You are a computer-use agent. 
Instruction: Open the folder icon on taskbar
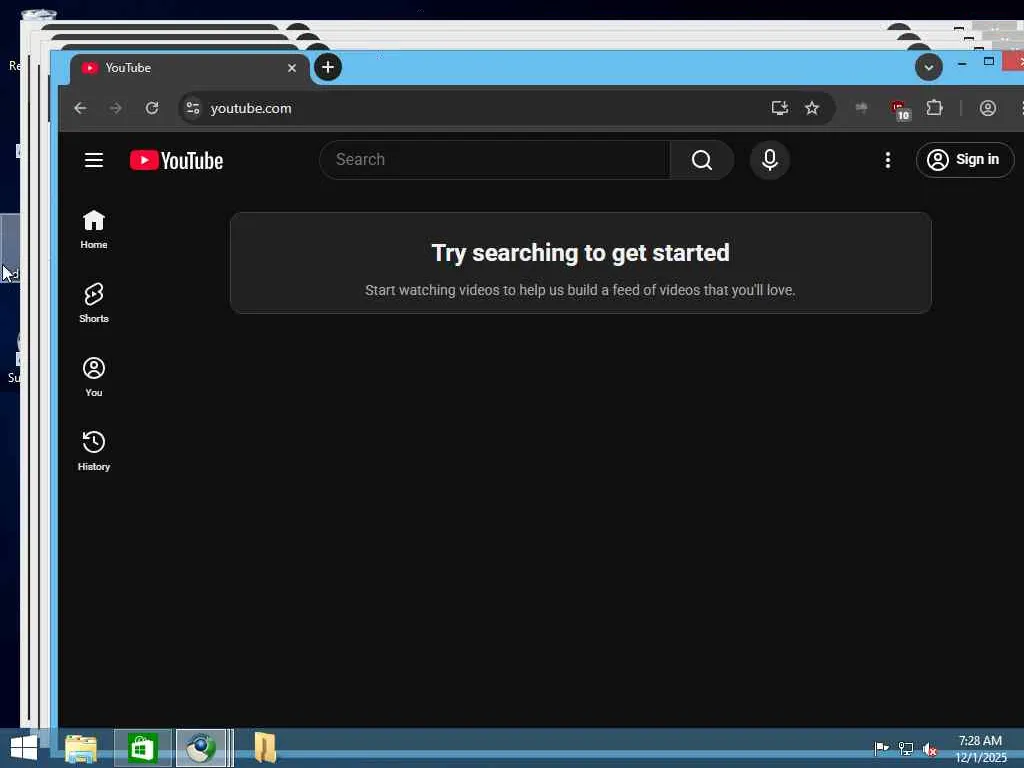click(x=264, y=748)
